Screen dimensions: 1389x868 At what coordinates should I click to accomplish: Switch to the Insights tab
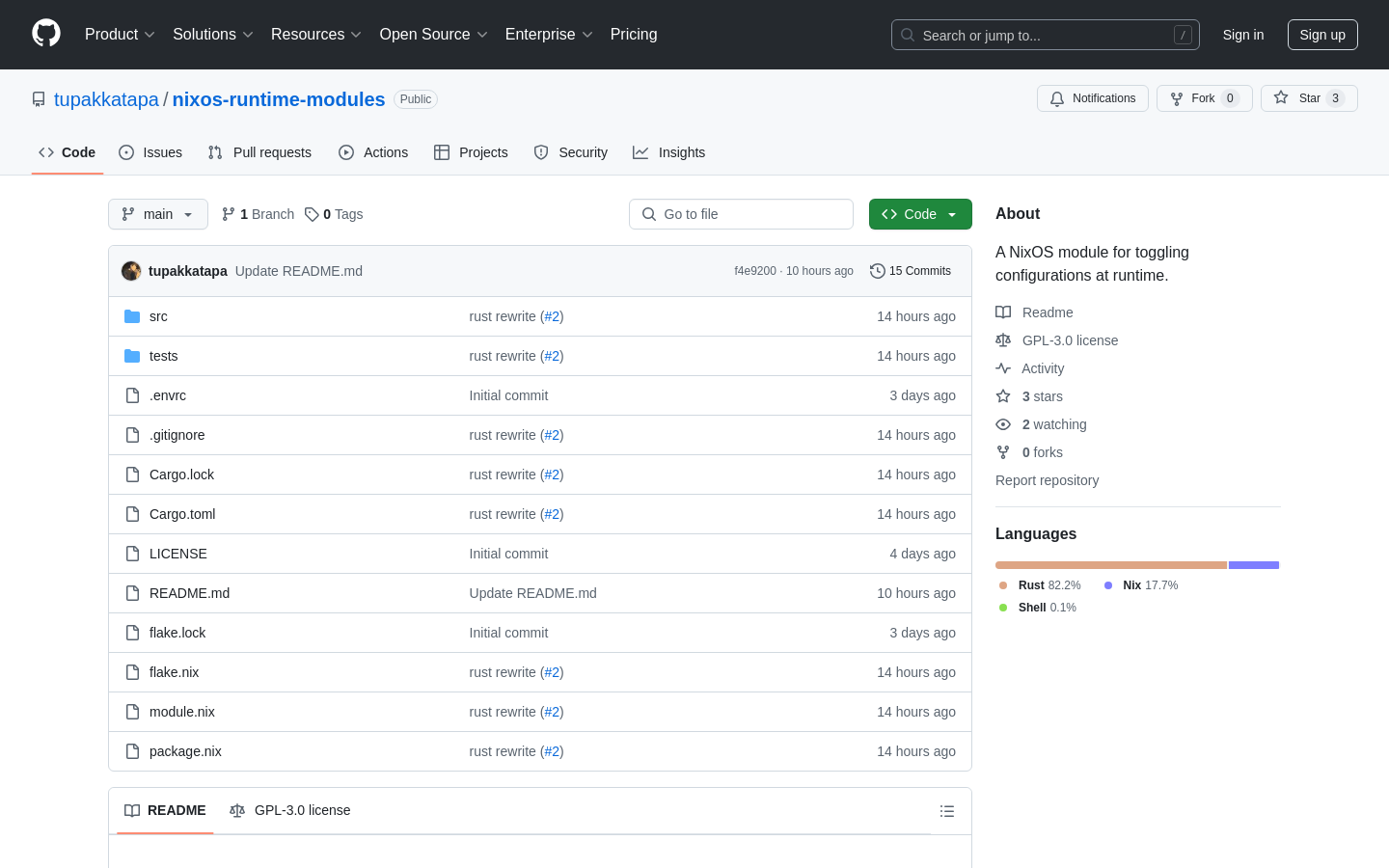pos(669,152)
